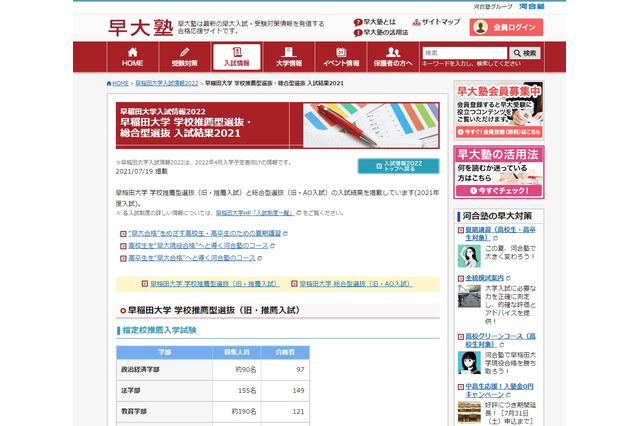Click the 149 value in 法学部 row
The width and height of the screenshot is (640, 426).
298,390
